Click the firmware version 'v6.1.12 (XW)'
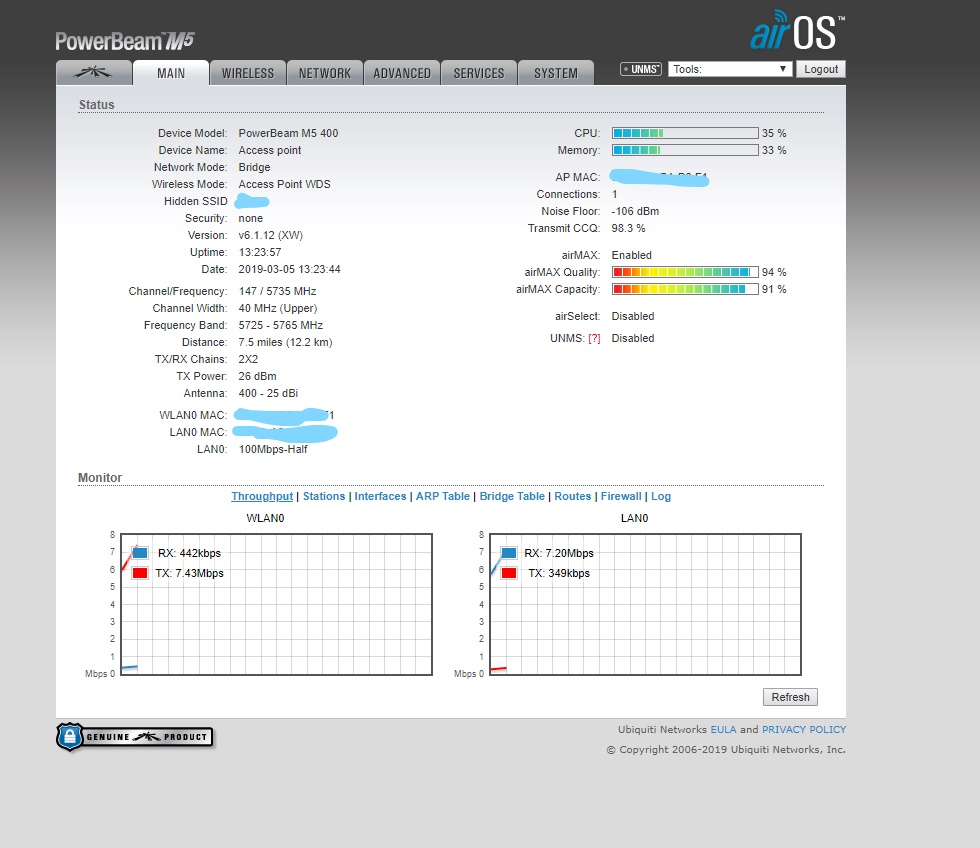The width and height of the screenshot is (980, 848). point(271,236)
